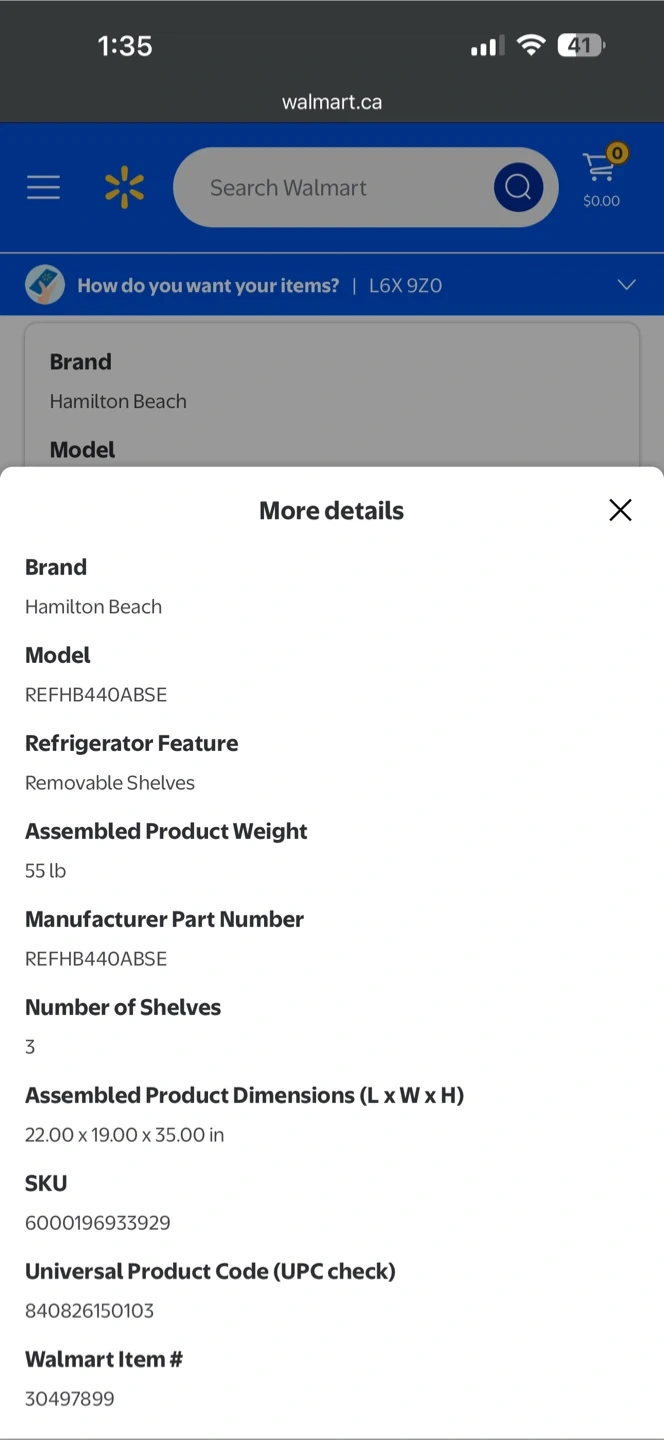Image resolution: width=664 pixels, height=1440 pixels.
Task: Tap the Wi-Fi status icon
Action: pyautogui.click(x=531, y=45)
